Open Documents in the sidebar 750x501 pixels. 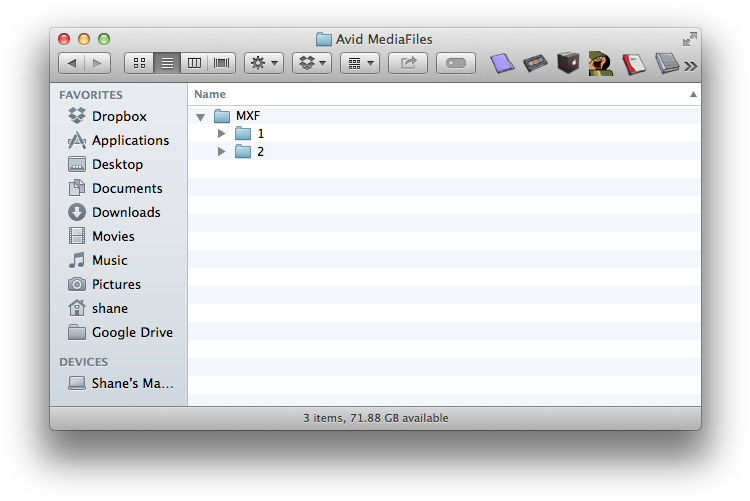[119, 188]
